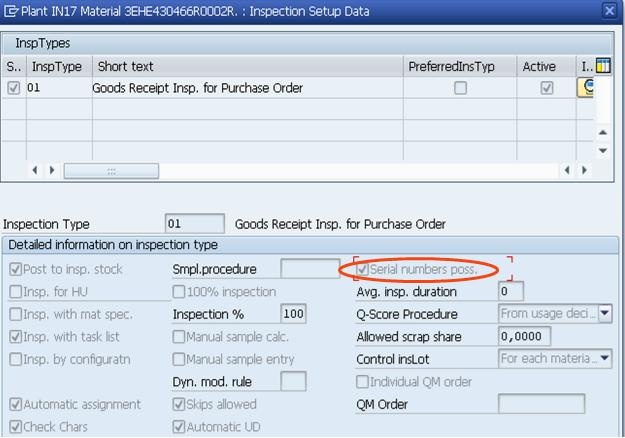Open inspection details icon in row 01
The image size is (625, 438).
(x=586, y=88)
